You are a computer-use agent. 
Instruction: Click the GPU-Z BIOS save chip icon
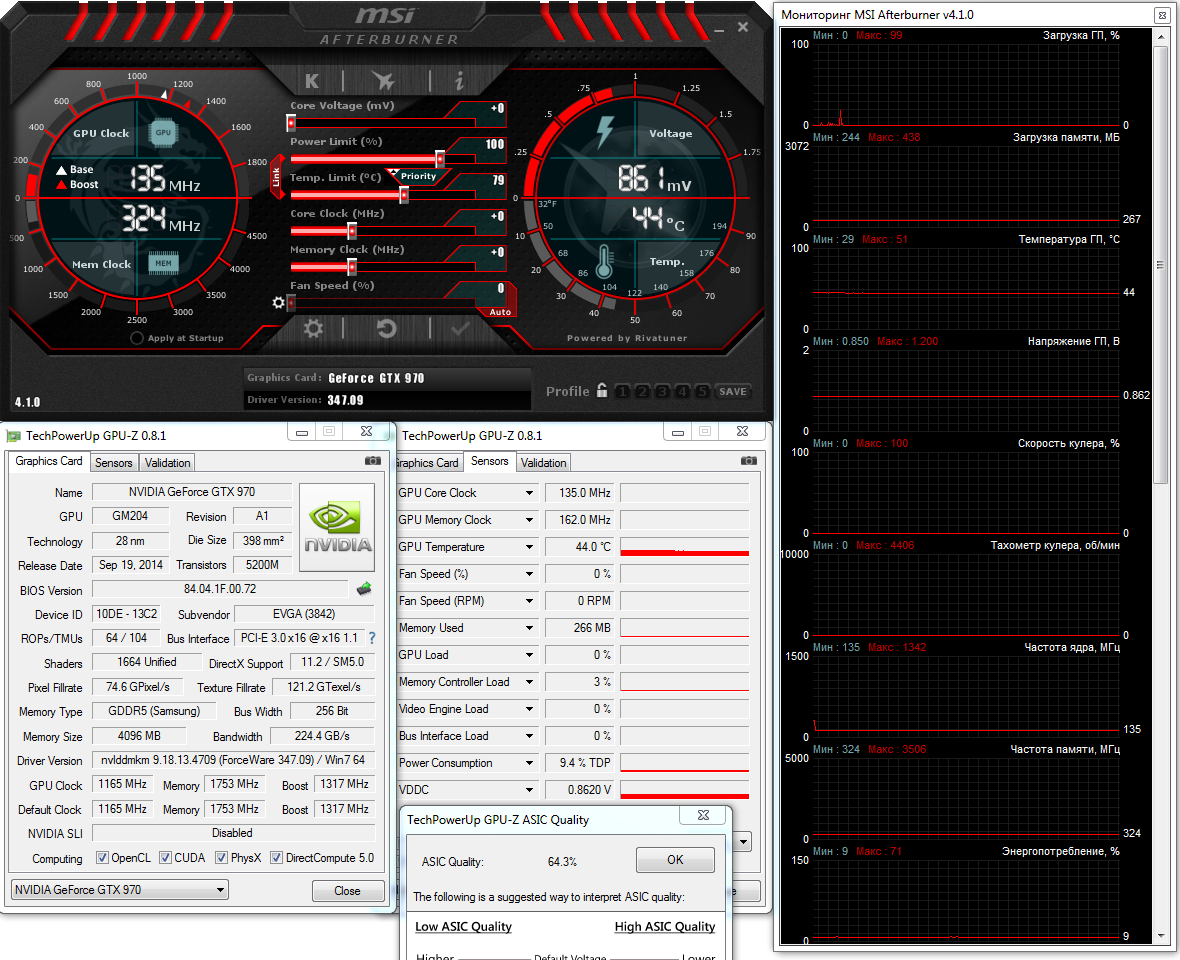[x=364, y=588]
